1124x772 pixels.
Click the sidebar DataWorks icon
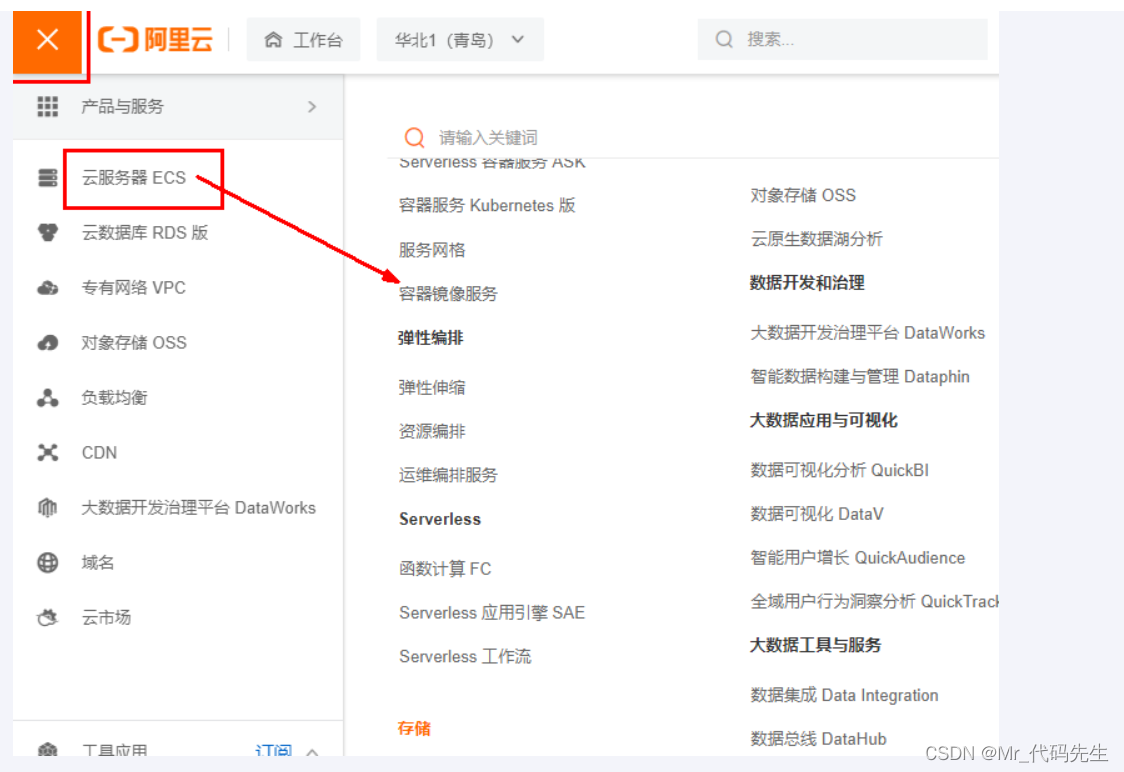click(47, 507)
